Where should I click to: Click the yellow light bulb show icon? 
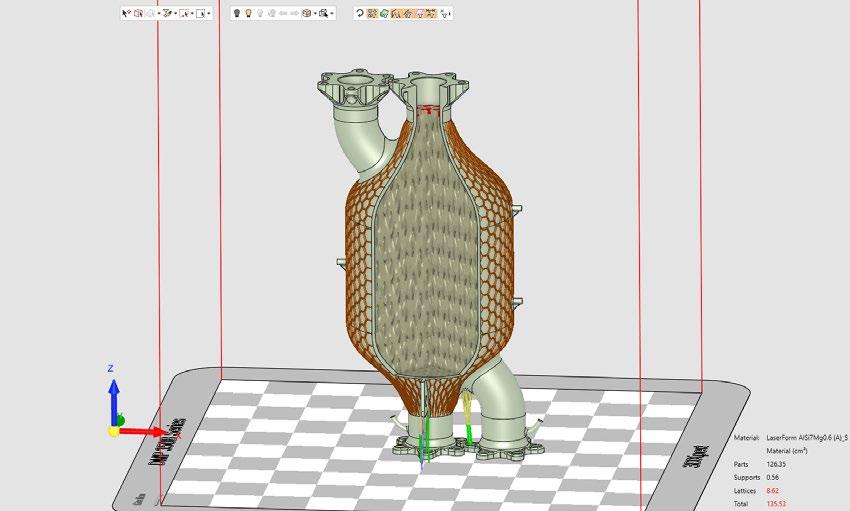point(248,13)
